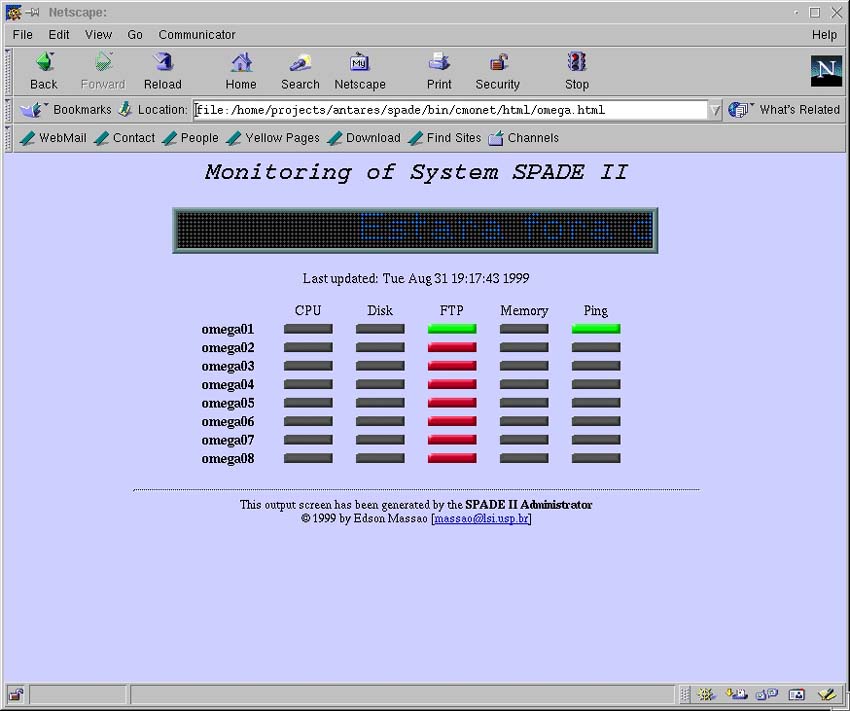Click the status bar security lock icon
The image size is (850, 711).
coord(16,694)
